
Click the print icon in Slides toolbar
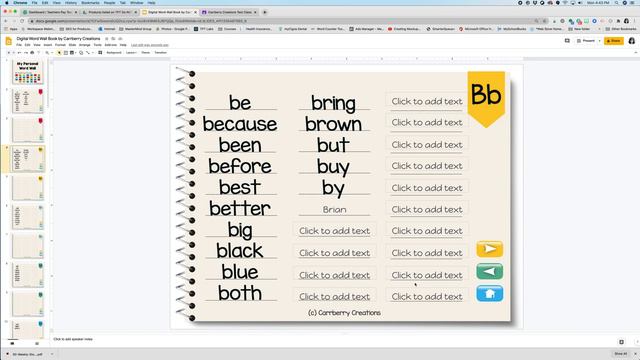[x=32, y=53]
